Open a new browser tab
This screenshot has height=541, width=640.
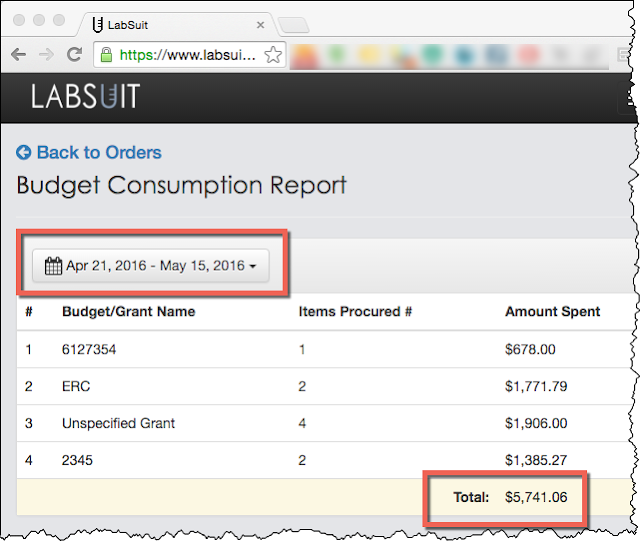293,24
